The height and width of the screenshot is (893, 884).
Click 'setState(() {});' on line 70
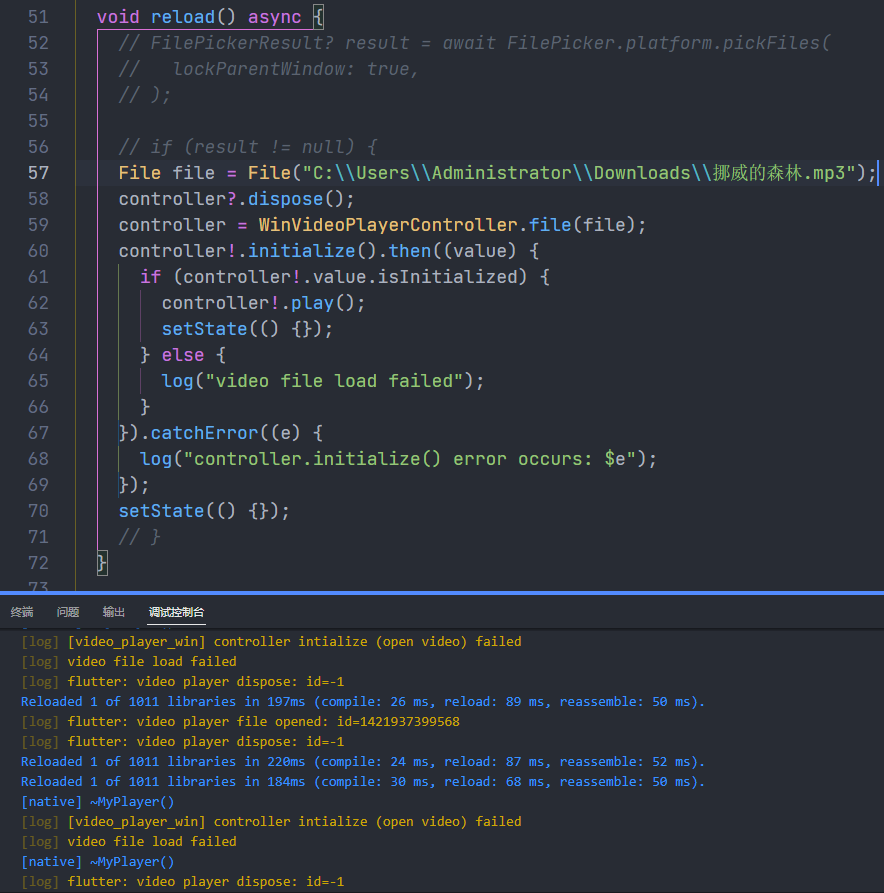point(204,511)
